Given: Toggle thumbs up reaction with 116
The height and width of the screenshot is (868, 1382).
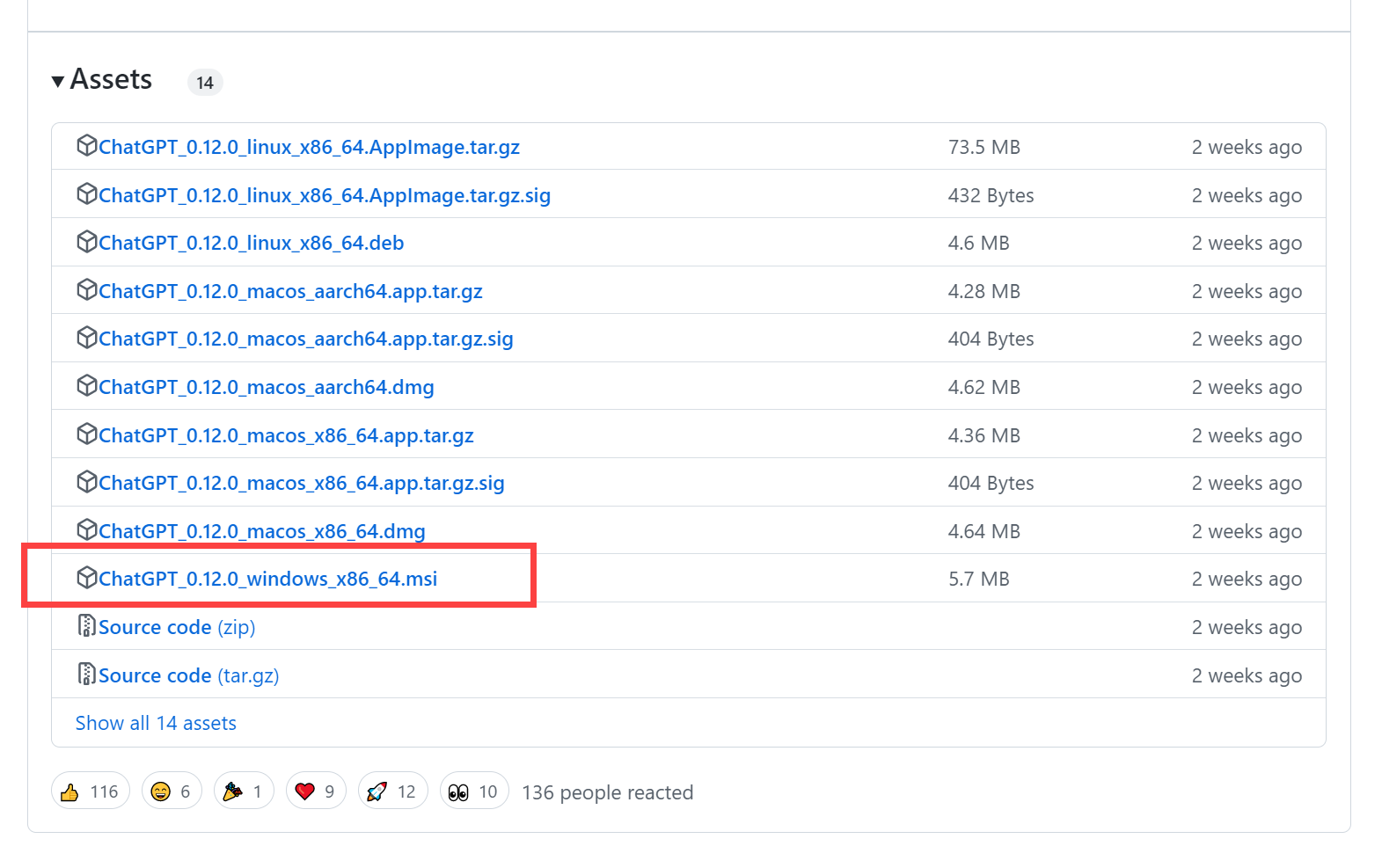Looking at the screenshot, I should point(91,791).
